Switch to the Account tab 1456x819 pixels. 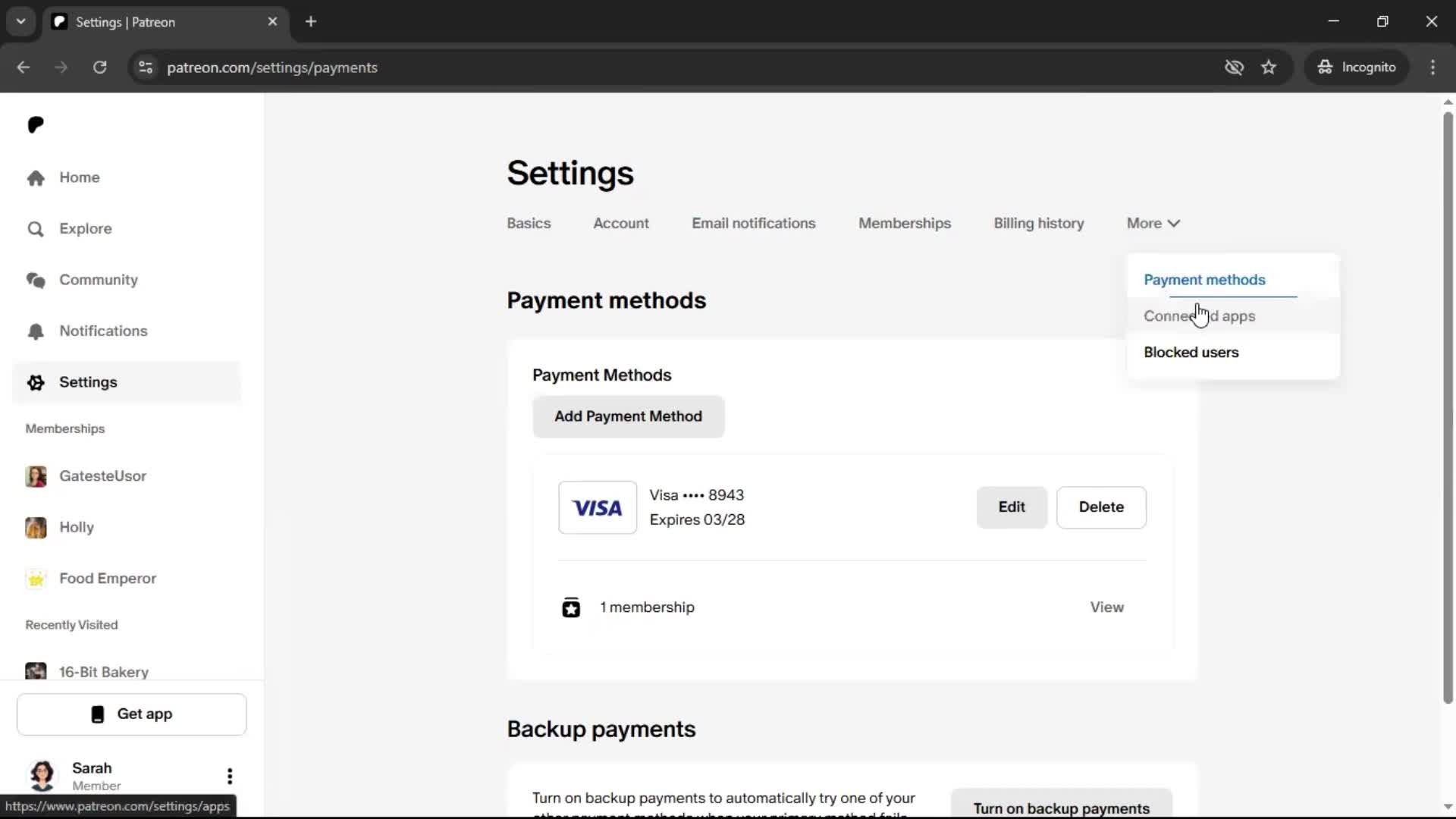621,224
